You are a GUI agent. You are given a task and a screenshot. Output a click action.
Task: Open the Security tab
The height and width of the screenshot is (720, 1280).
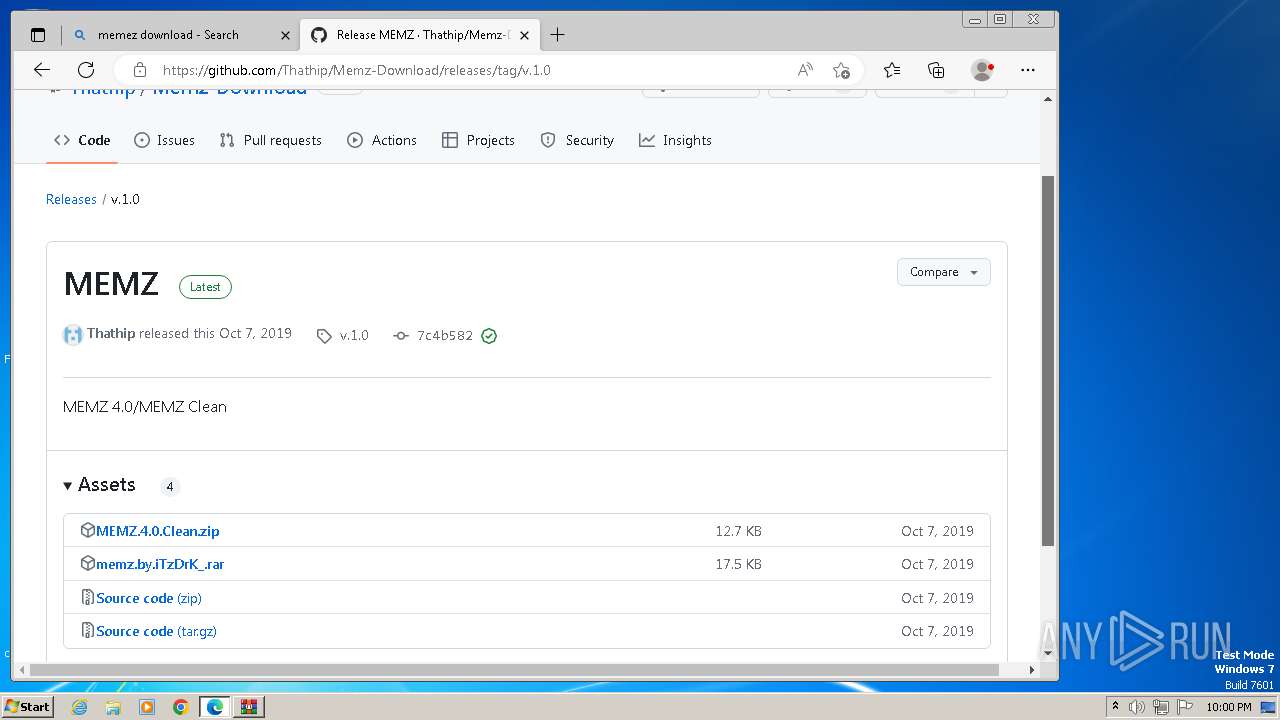[577, 140]
